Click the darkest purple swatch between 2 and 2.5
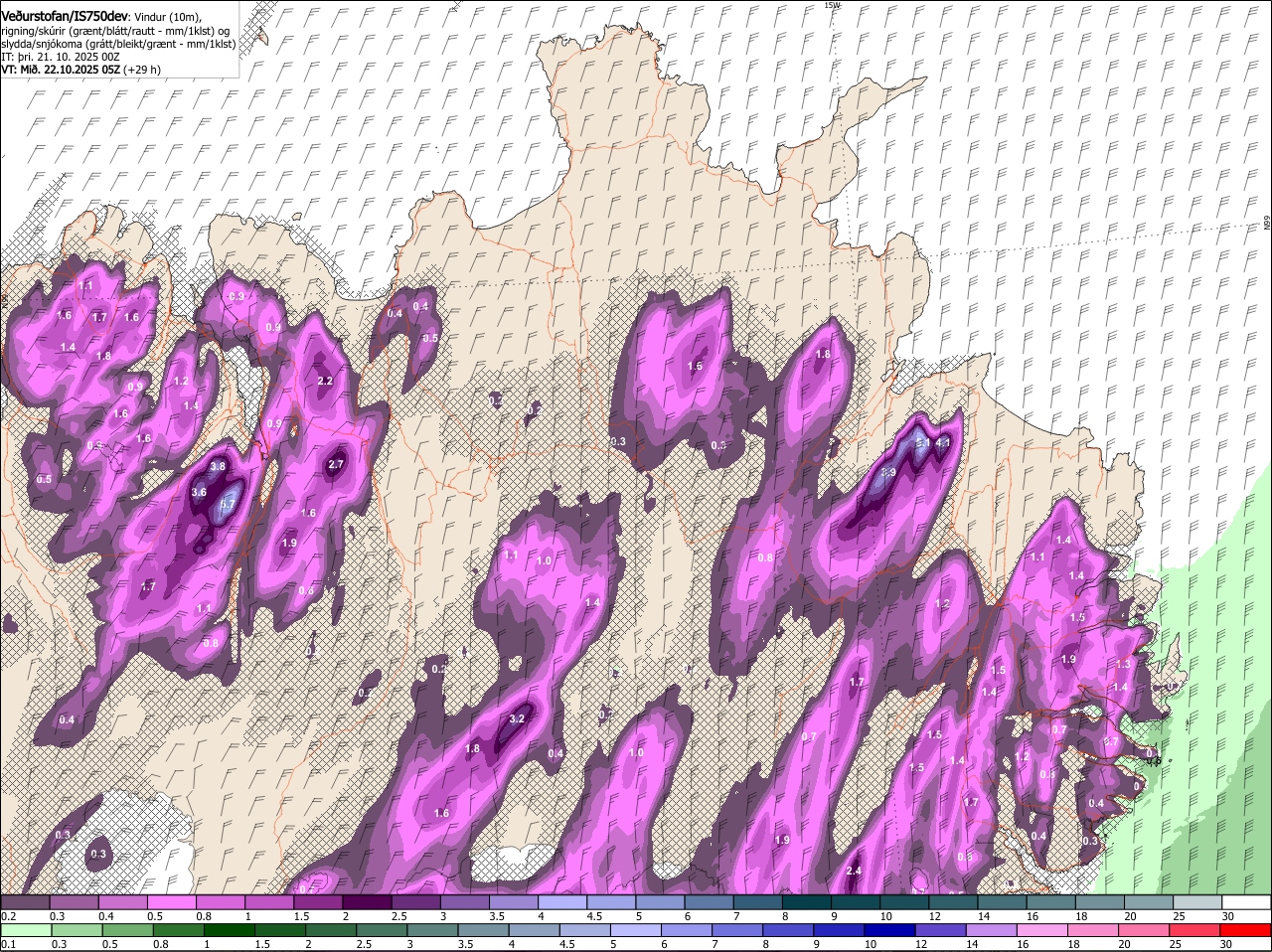The width and height of the screenshot is (1272, 952). (368, 902)
